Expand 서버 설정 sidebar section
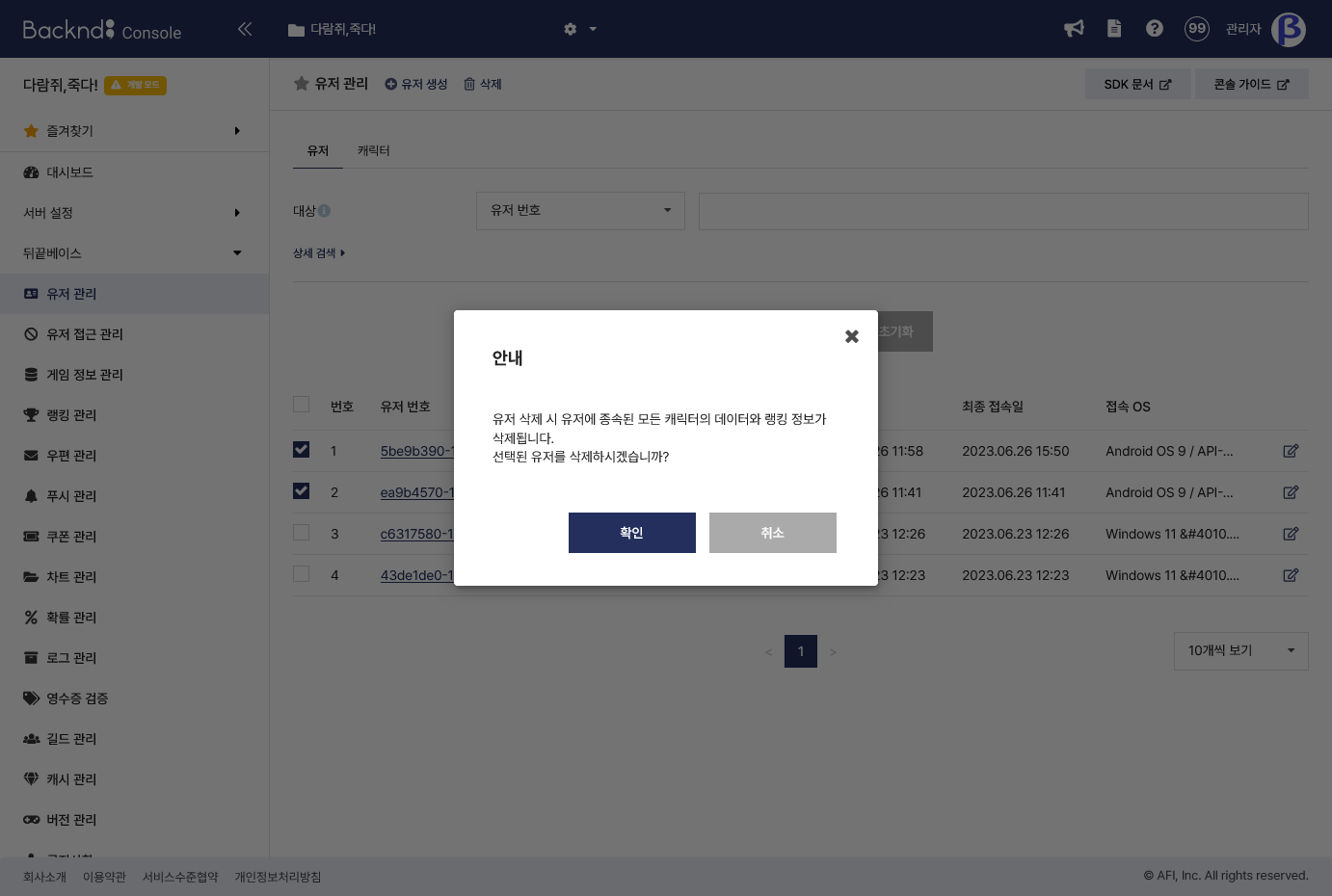The image size is (1332, 896). (134, 213)
